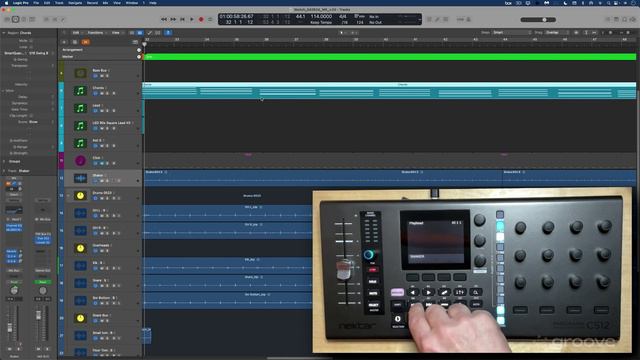Image resolution: width=640 pixels, height=360 pixels.
Task: Select the highlighted grid view button
Action: click(x=140, y=33)
